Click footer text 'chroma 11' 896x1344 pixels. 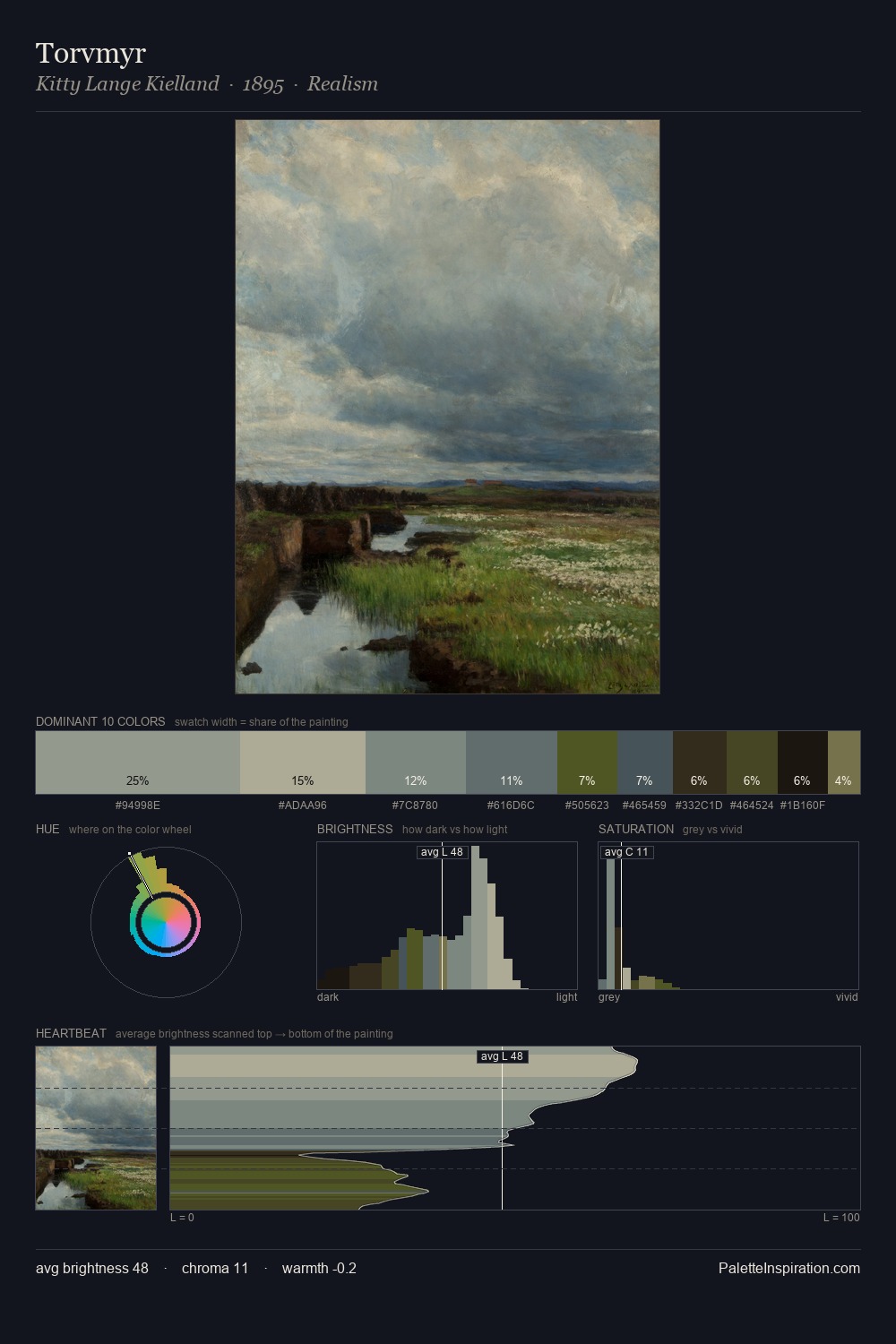click(x=215, y=1268)
